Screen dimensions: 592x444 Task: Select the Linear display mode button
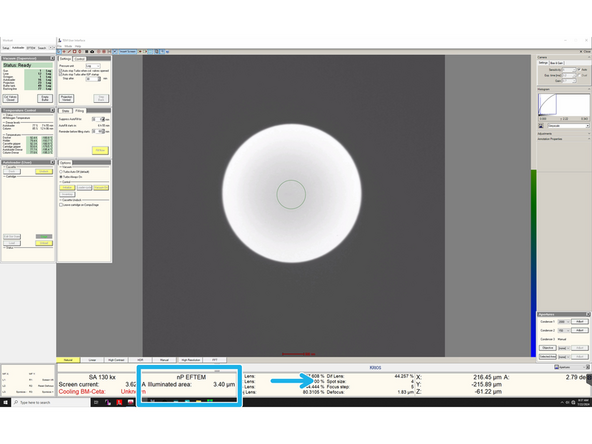pos(92,360)
